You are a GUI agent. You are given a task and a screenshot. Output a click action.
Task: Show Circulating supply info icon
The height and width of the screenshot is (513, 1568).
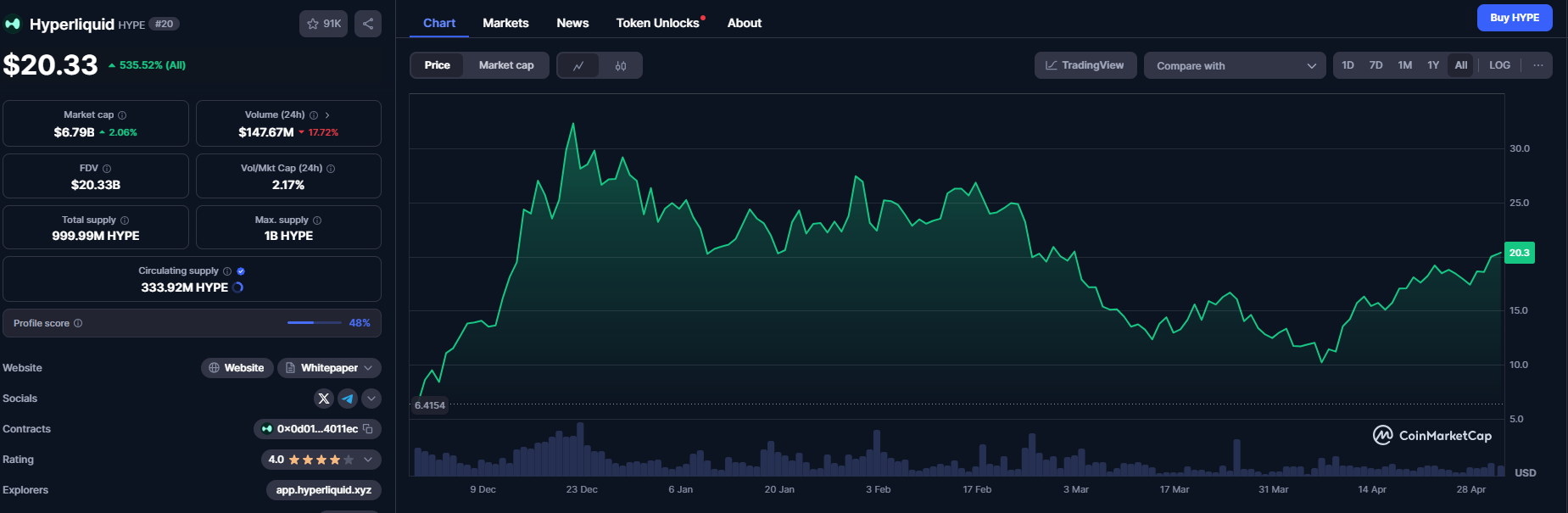(227, 271)
